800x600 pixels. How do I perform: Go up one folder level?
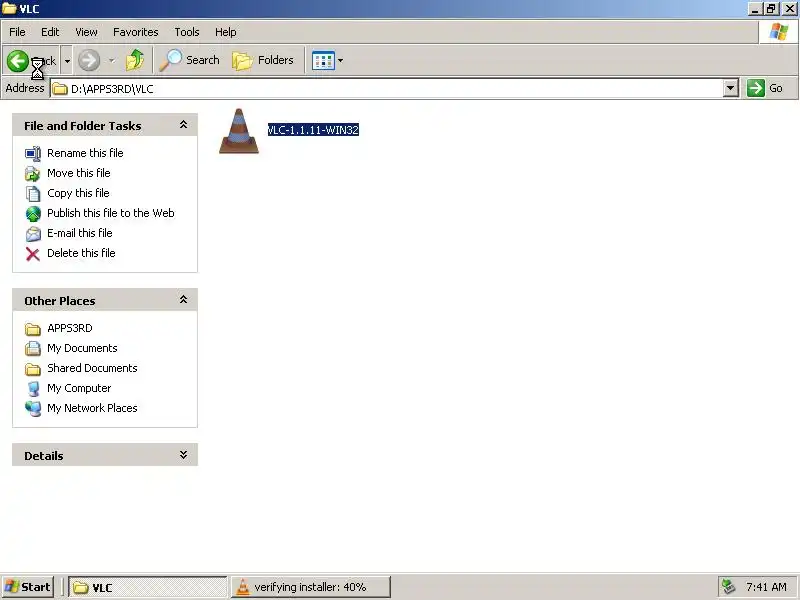click(135, 60)
